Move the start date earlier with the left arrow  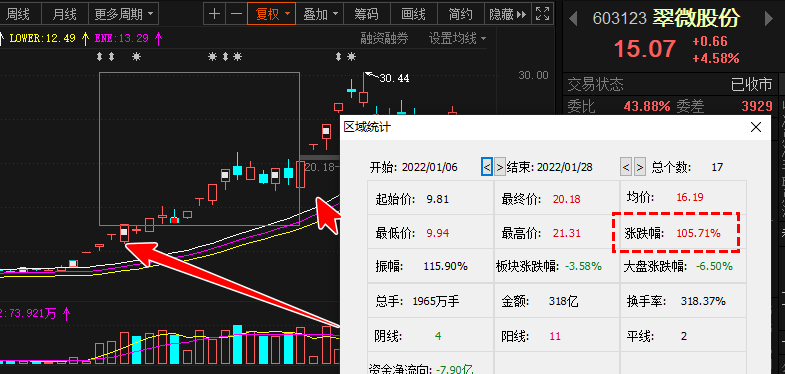(487, 167)
